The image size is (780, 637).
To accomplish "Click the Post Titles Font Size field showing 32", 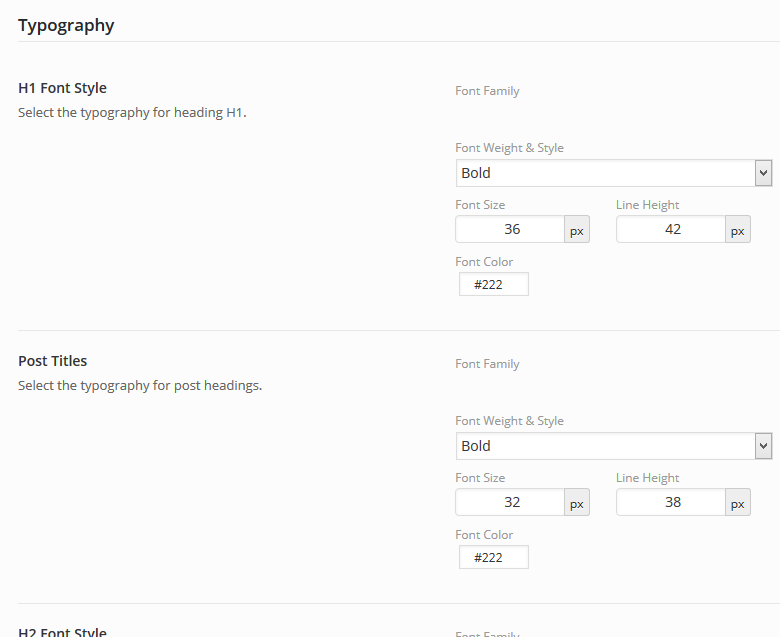I will [510, 502].
